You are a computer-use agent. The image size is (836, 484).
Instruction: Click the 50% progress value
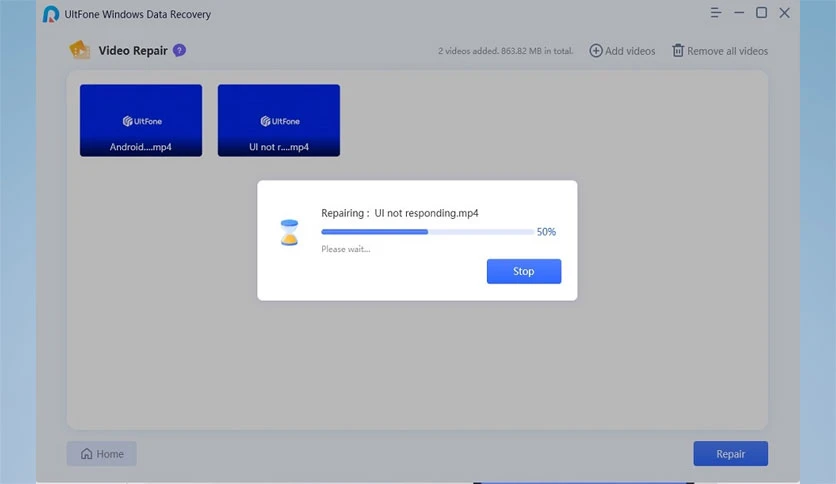[x=546, y=232]
